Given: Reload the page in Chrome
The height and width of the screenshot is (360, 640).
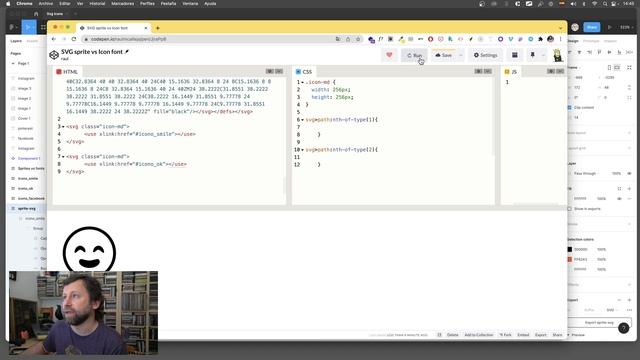Looking at the screenshot, I should [74, 39].
